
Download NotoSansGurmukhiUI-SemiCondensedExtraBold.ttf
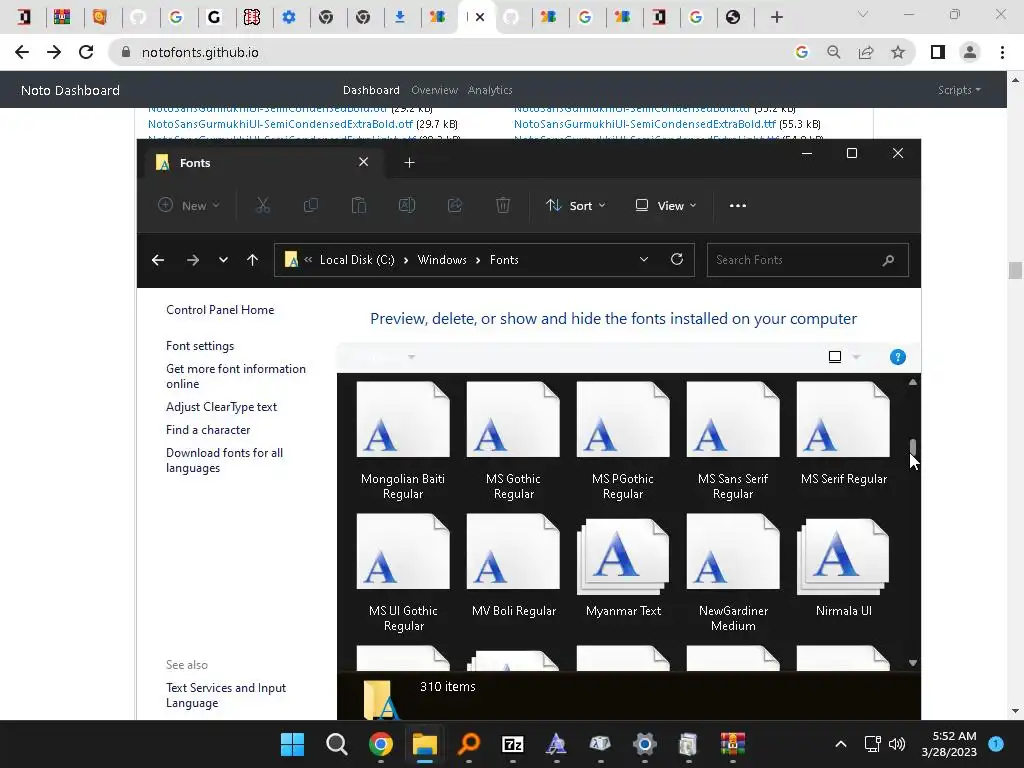pos(645,124)
